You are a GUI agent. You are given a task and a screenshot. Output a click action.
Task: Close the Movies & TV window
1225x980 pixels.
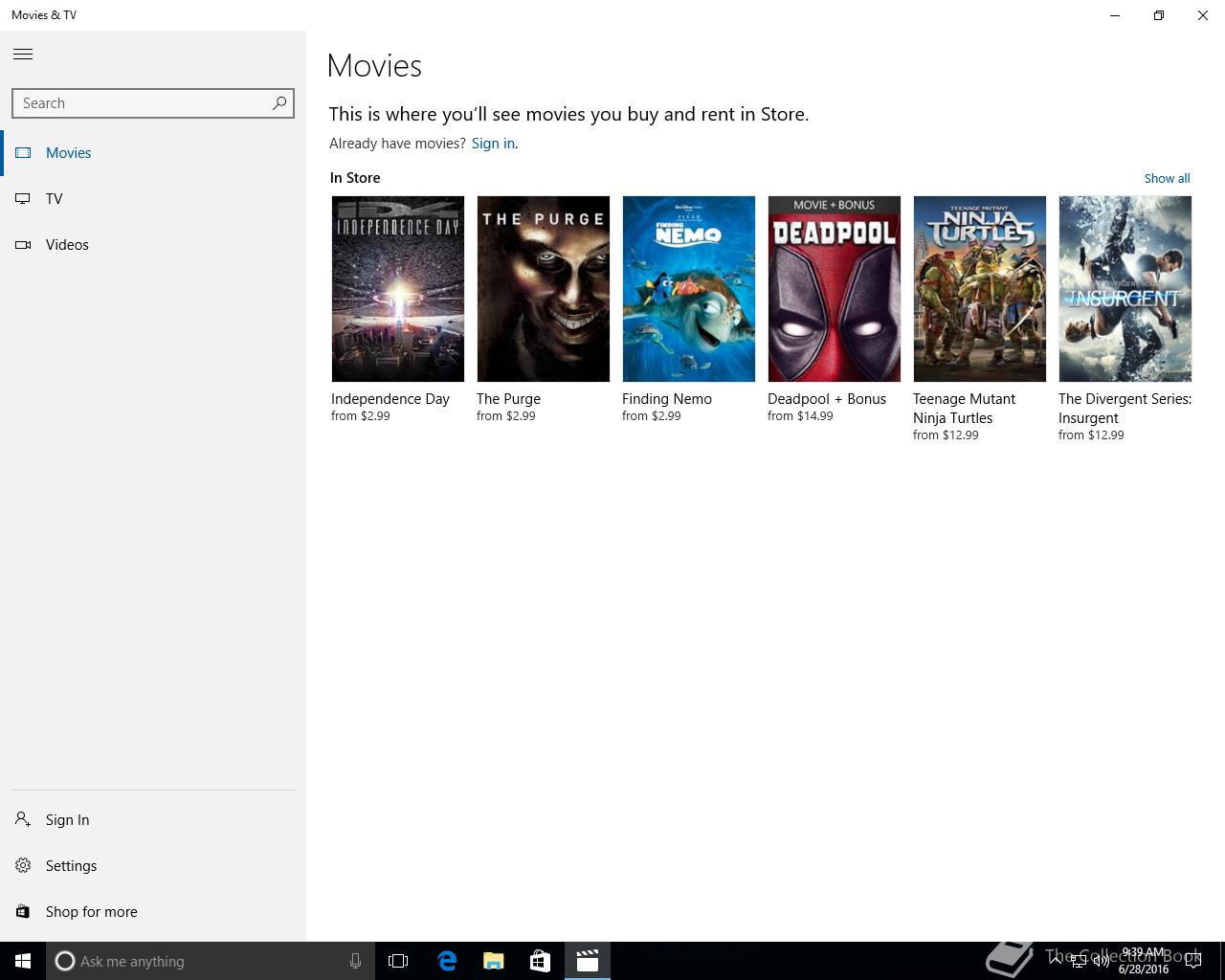[x=1203, y=15]
